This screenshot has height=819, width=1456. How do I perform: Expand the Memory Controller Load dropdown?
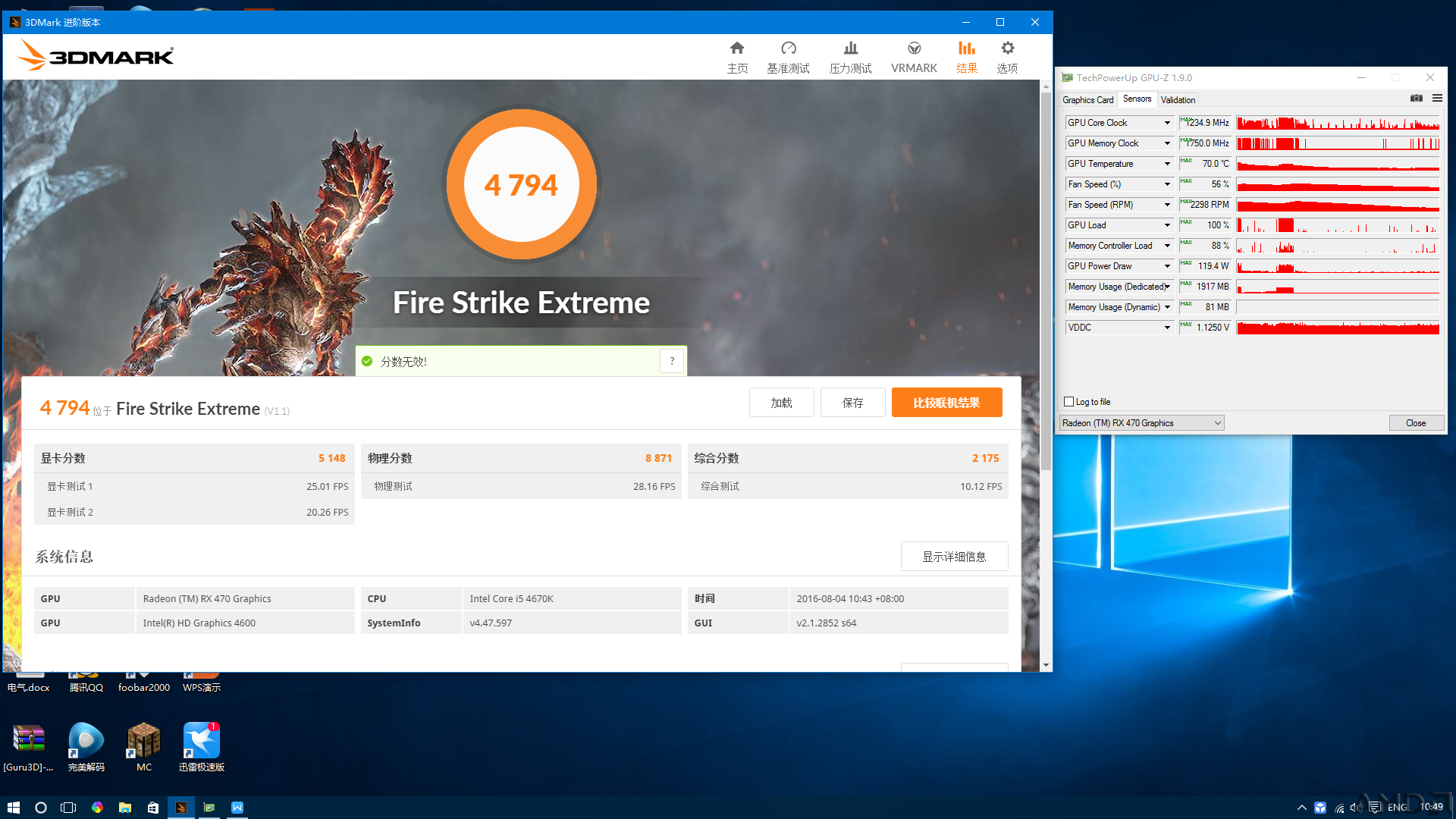pyautogui.click(x=1167, y=246)
